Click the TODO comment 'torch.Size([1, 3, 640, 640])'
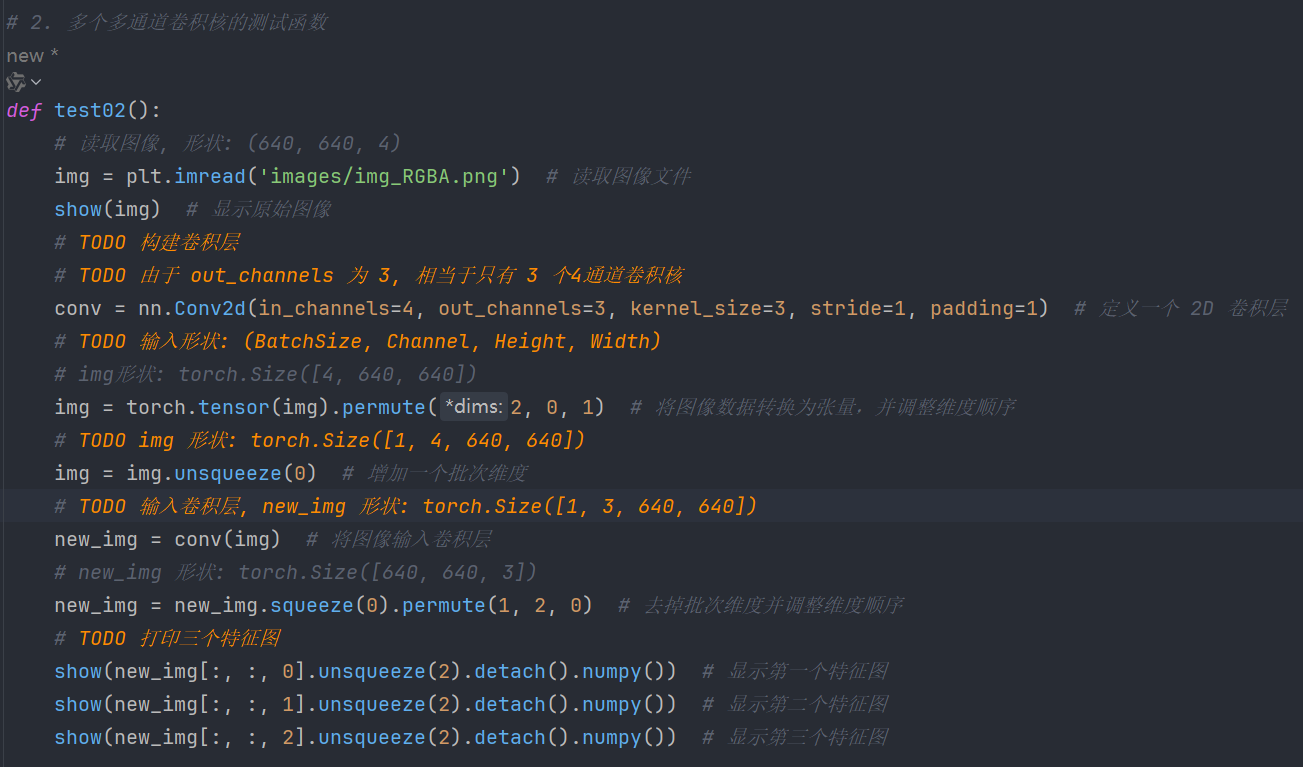 pos(406,506)
